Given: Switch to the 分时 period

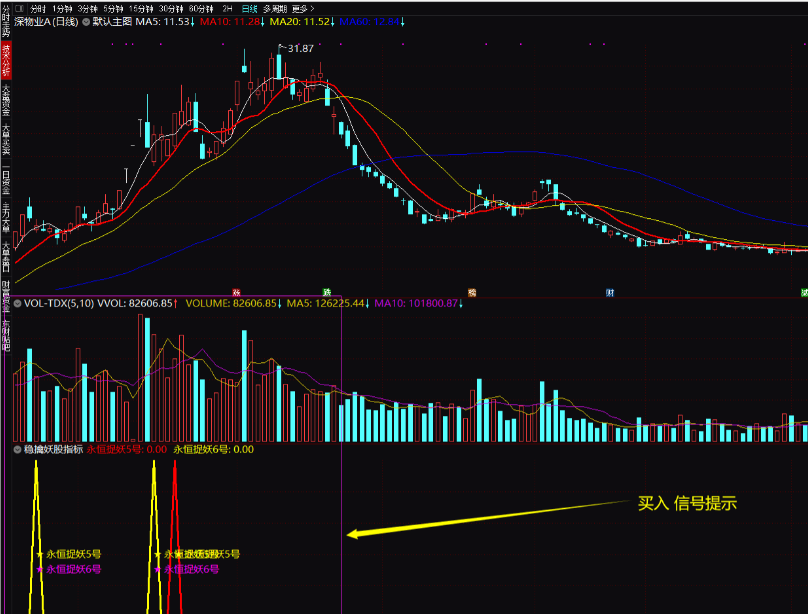Looking at the screenshot, I should [38, 9].
